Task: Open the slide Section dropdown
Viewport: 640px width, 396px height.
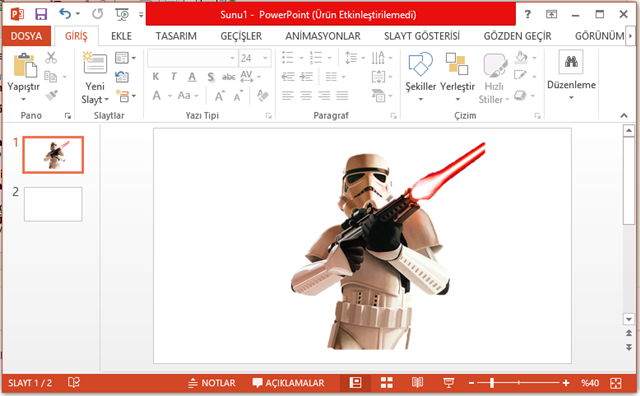Action: point(126,96)
